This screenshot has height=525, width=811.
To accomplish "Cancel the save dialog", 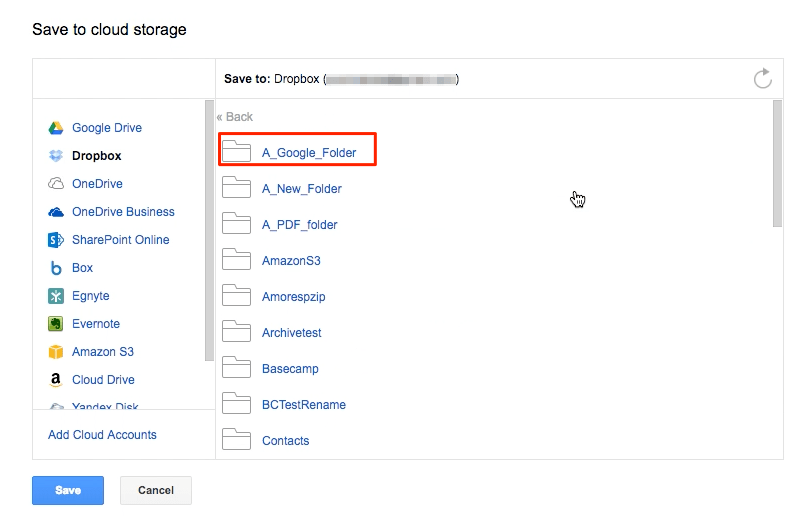I will coord(156,490).
